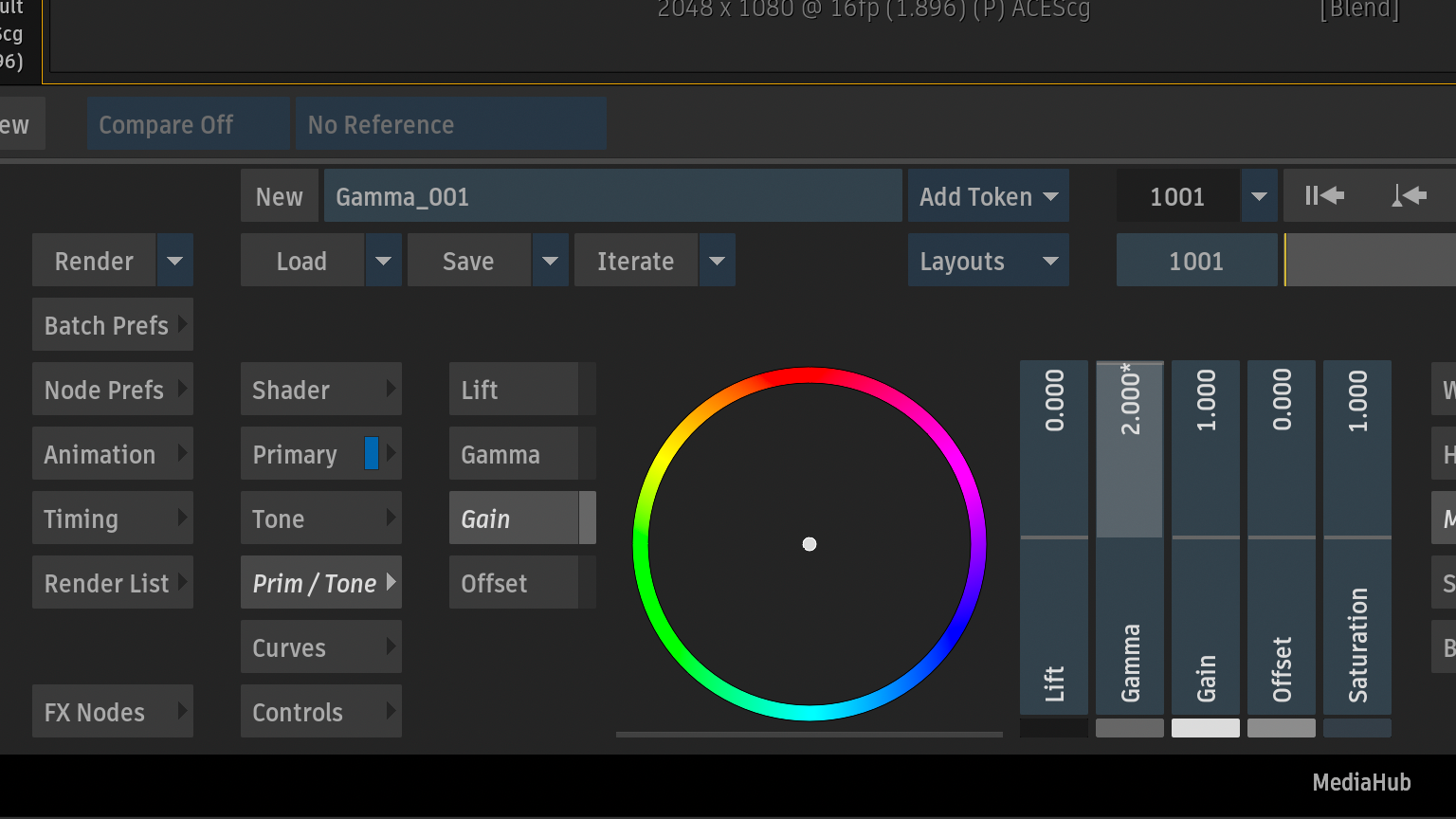Click the swatch below the Offset slider
The width and height of the screenshot is (1456, 819).
(1282, 728)
